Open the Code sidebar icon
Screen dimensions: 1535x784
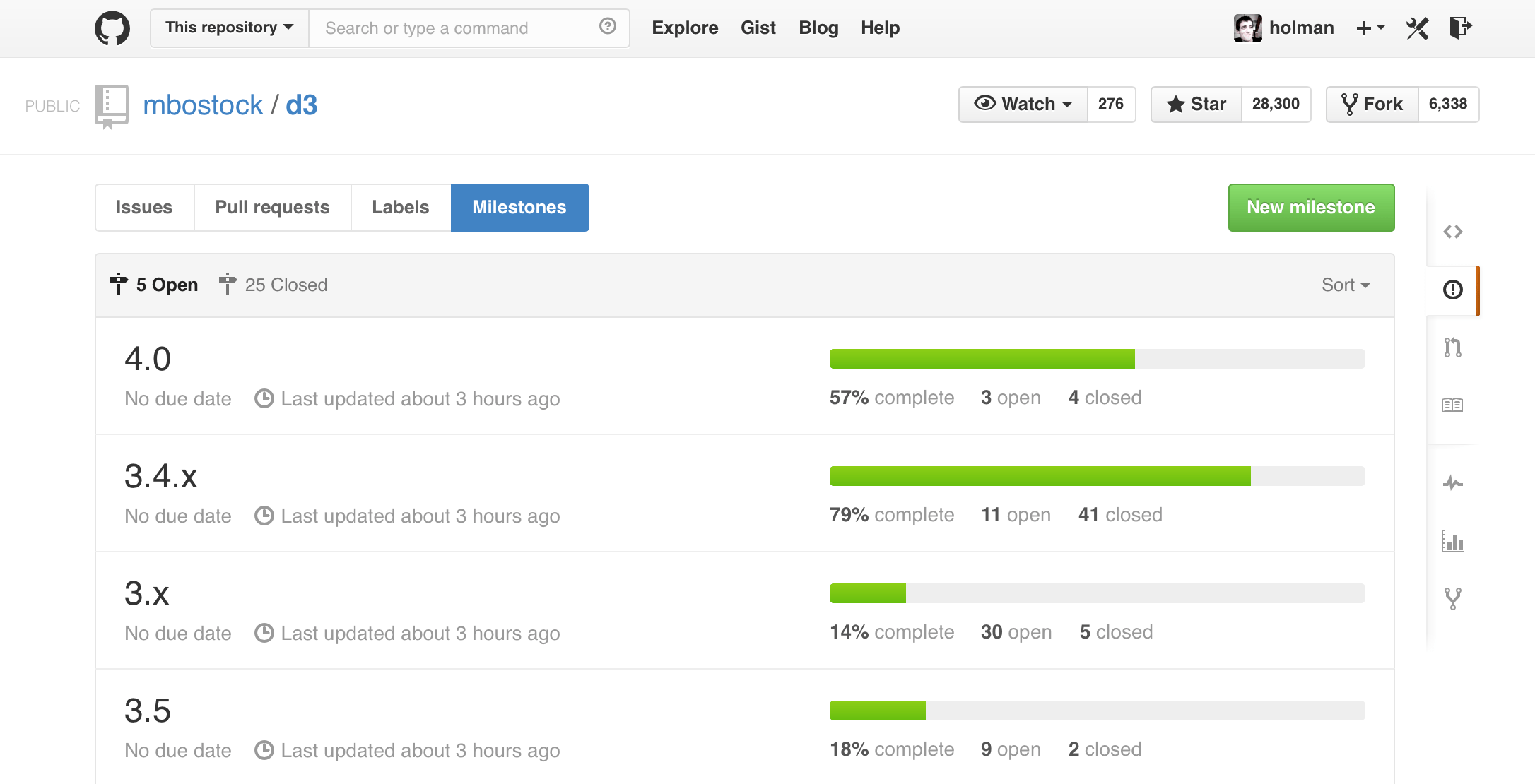click(x=1452, y=232)
